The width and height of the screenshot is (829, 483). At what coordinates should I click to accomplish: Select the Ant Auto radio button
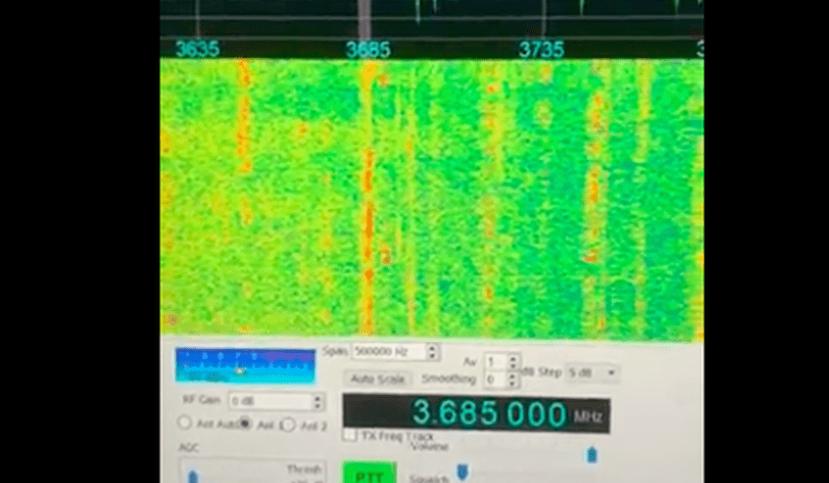tap(185, 423)
